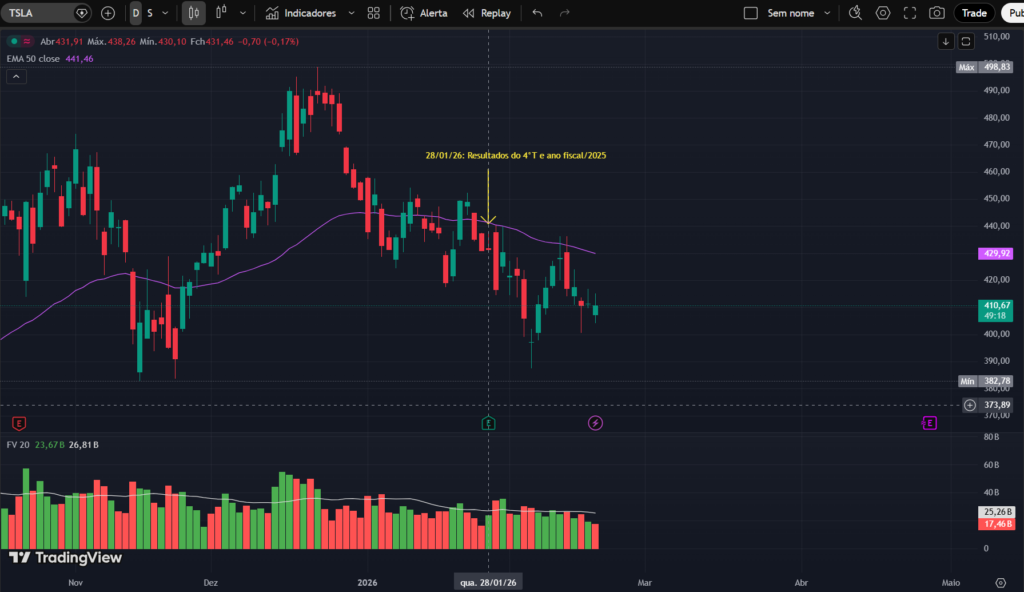1024x592 pixels.
Task: Open chart settings via the gear icon
Action: point(881,13)
